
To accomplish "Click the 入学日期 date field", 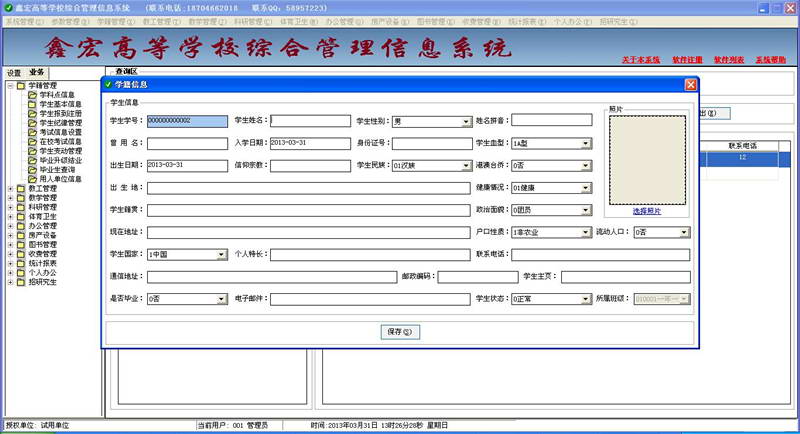I will click(311, 143).
